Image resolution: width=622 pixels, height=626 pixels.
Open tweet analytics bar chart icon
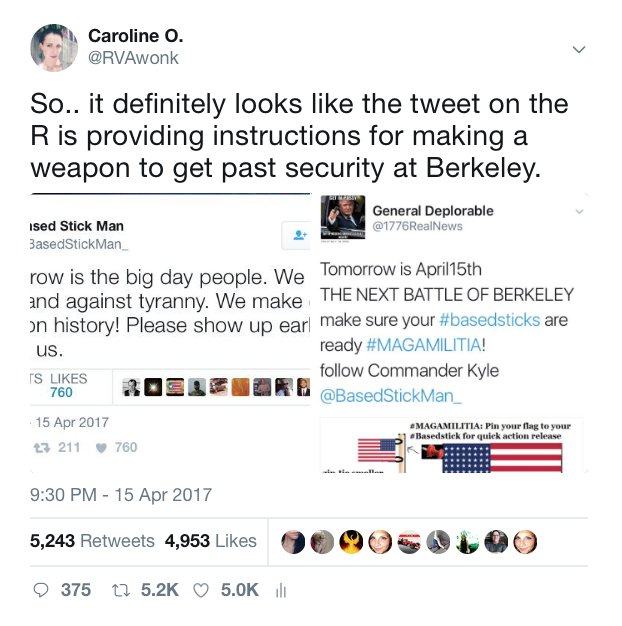point(281,590)
